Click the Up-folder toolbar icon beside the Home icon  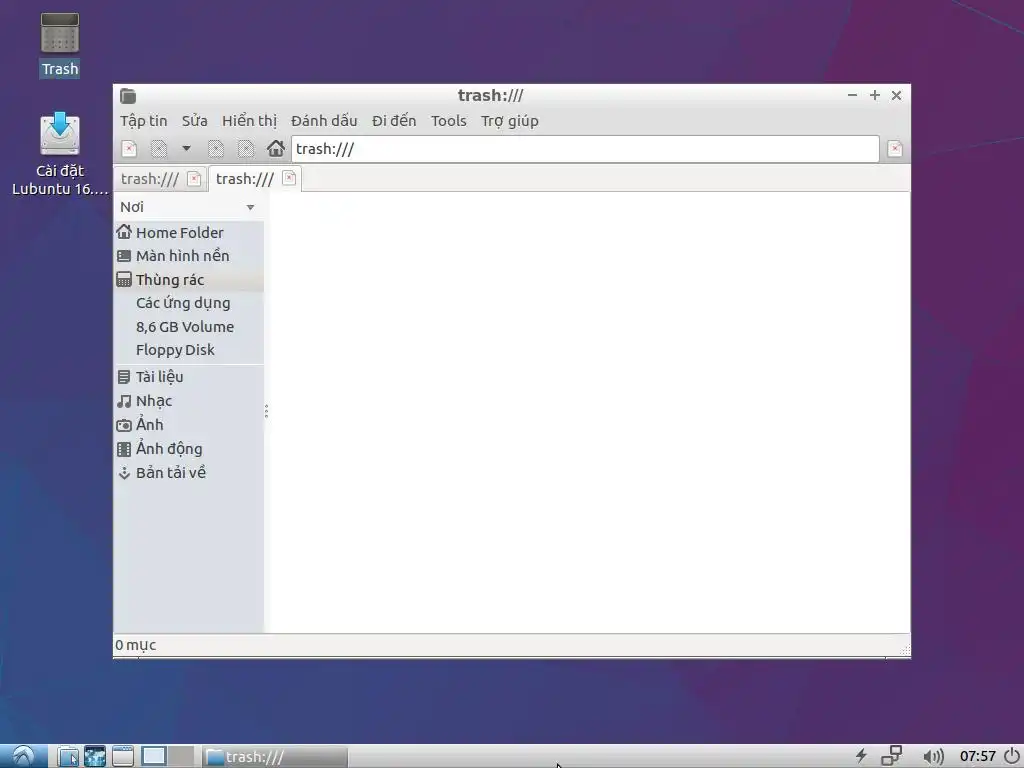(x=246, y=149)
